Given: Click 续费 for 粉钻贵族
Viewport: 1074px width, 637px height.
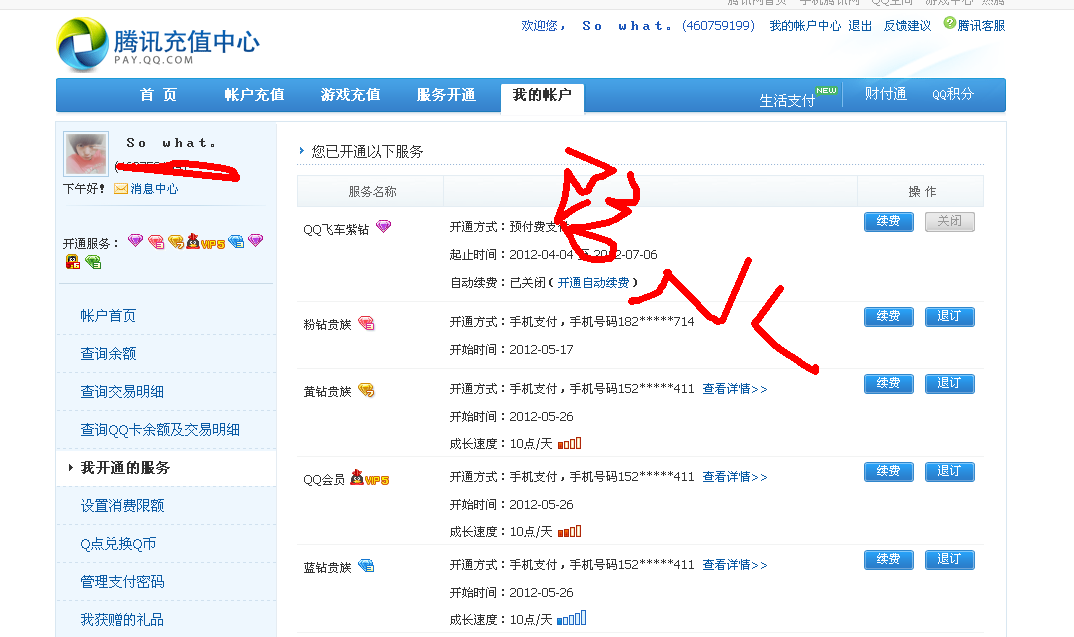Looking at the screenshot, I should [888, 316].
